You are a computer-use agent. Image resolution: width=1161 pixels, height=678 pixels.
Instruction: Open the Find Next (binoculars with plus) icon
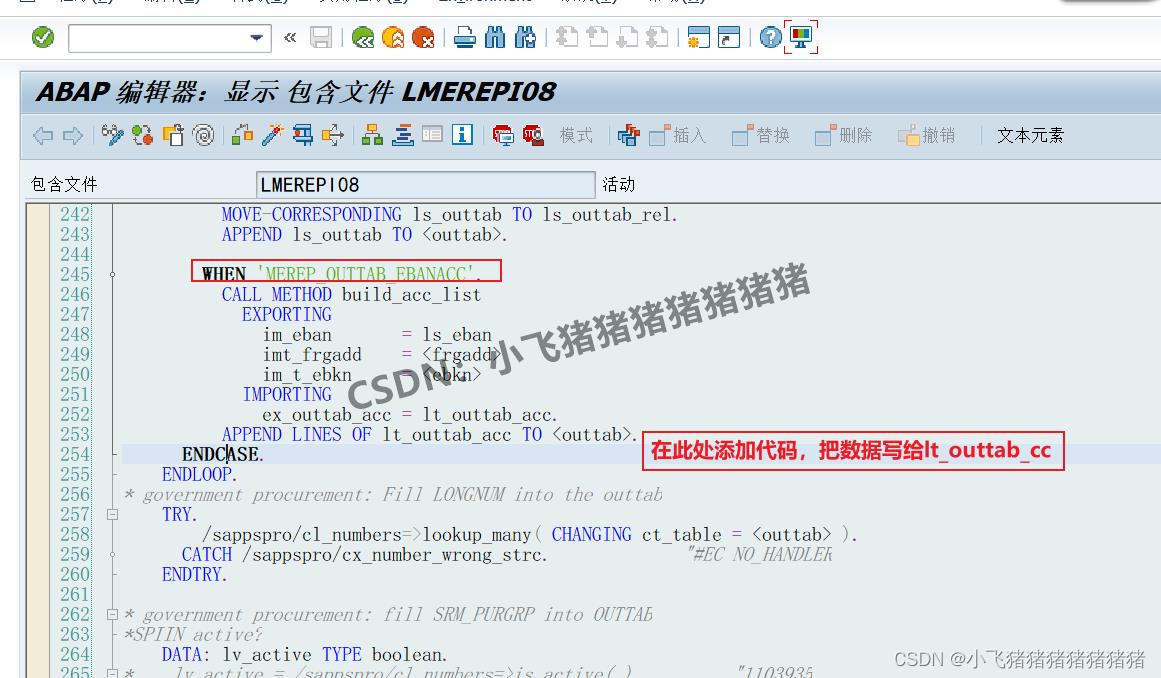(524, 40)
